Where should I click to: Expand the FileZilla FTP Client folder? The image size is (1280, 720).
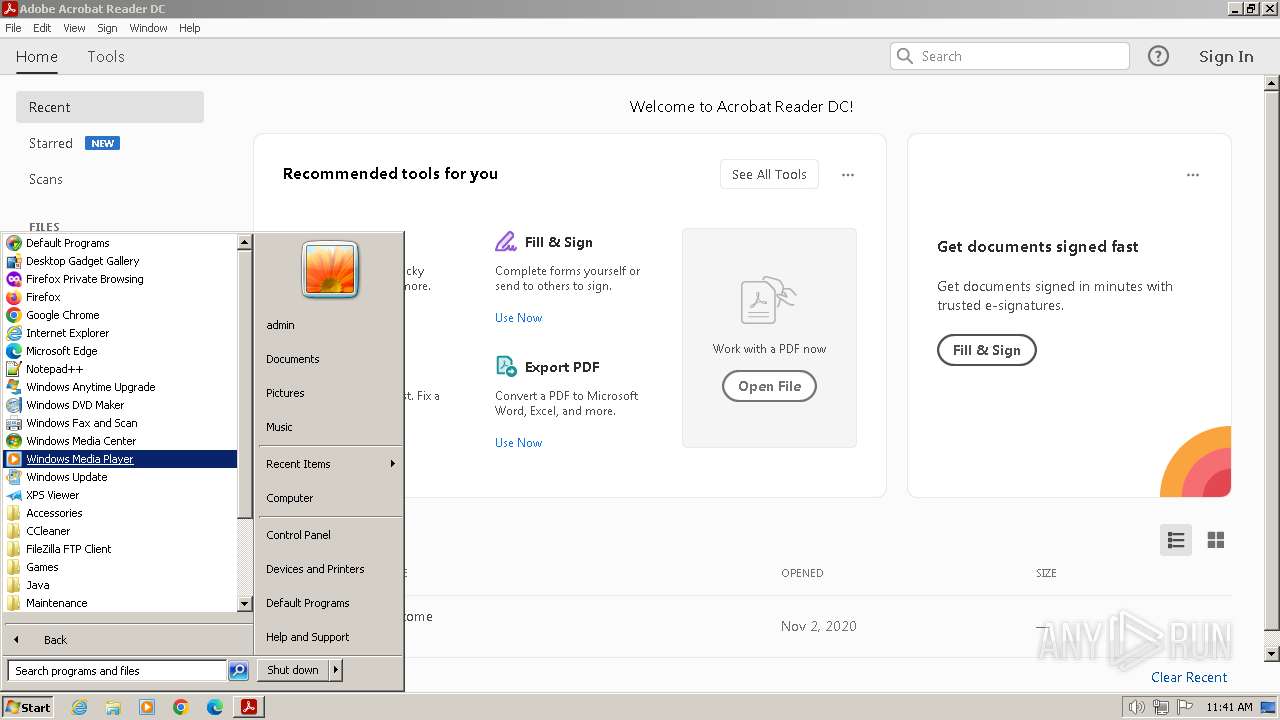click(x=120, y=549)
